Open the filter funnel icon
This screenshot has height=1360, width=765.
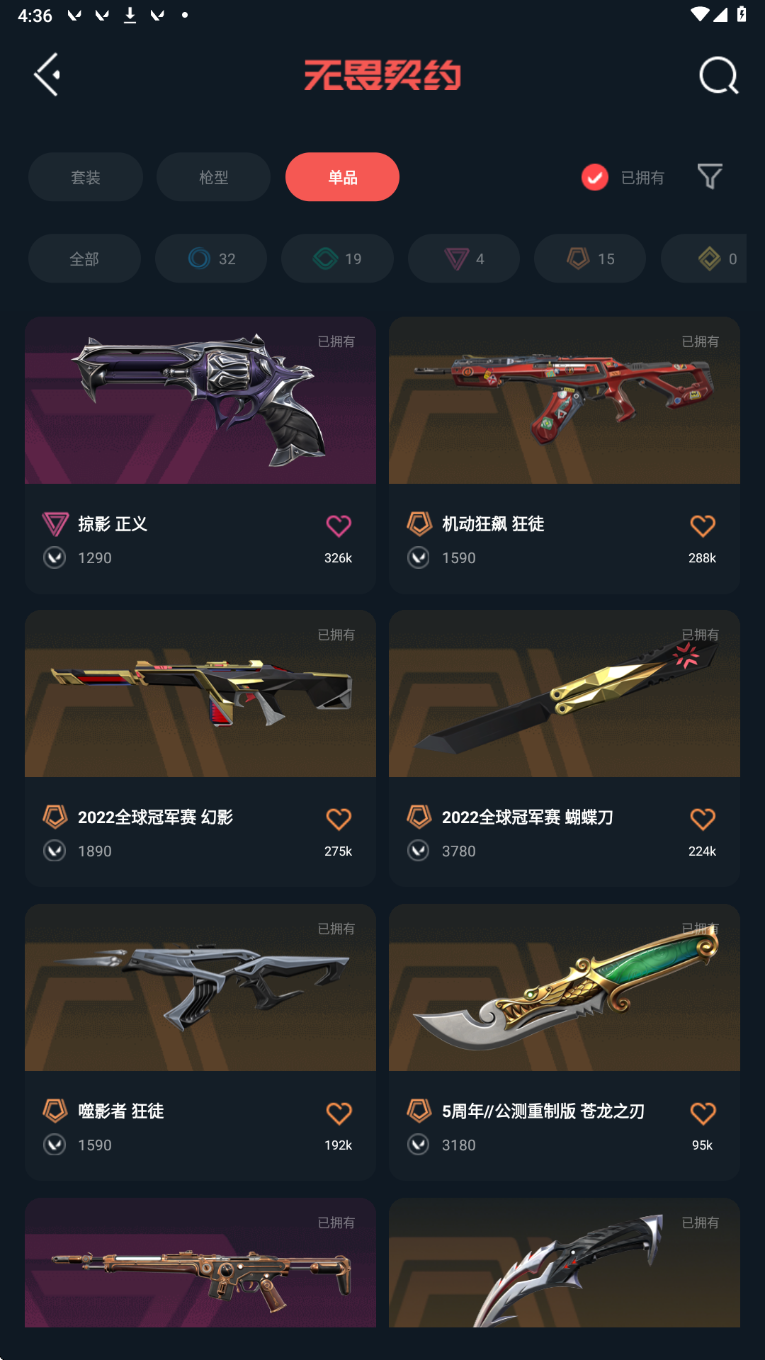pos(710,177)
